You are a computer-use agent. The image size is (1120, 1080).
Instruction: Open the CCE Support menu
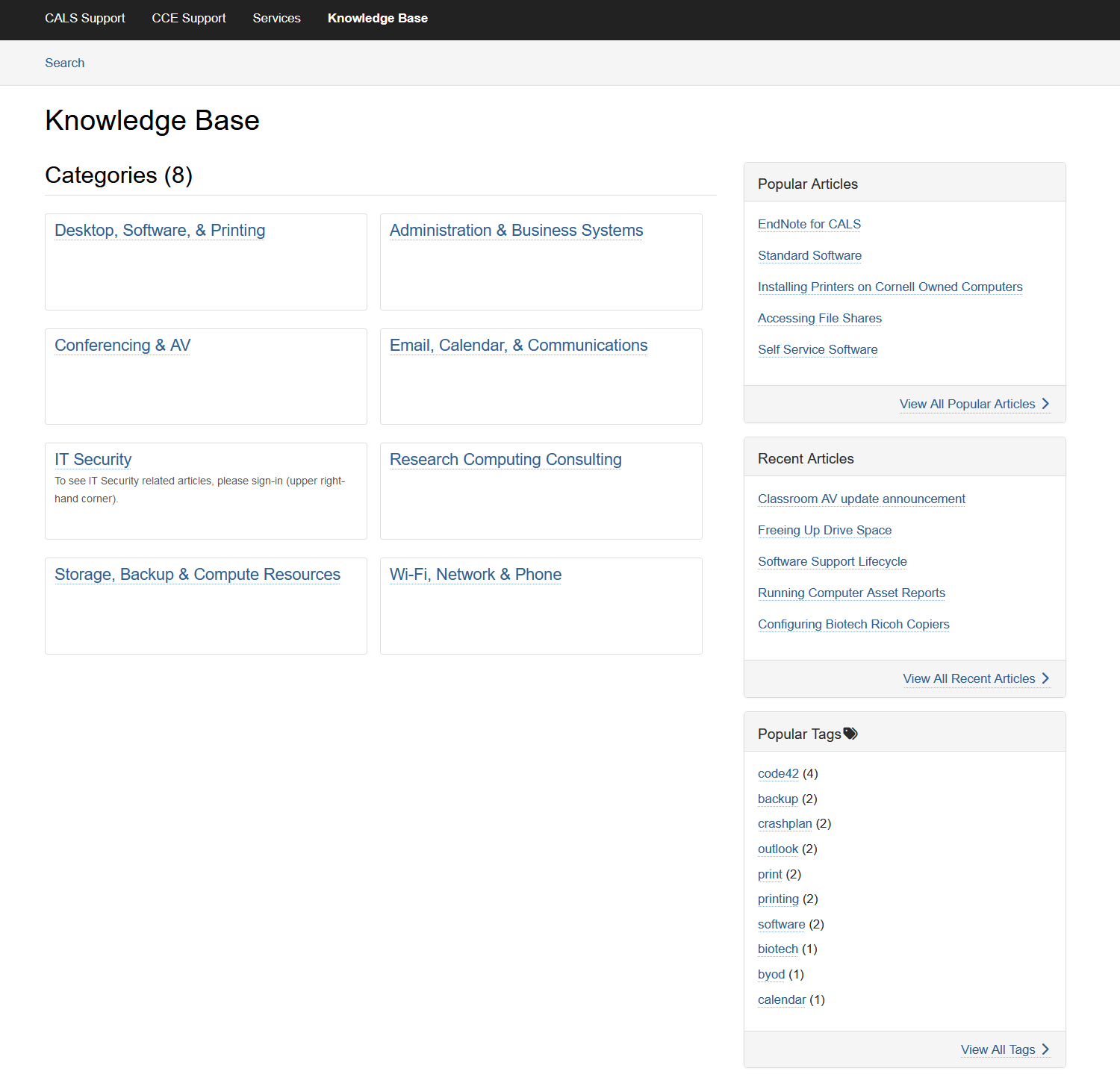click(x=188, y=18)
